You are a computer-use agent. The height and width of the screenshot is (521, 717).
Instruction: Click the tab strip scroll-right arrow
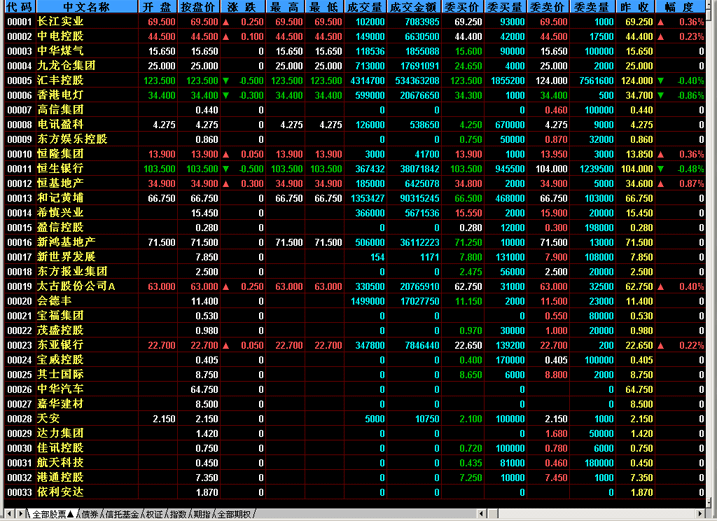pyautogui.click(x=20, y=514)
